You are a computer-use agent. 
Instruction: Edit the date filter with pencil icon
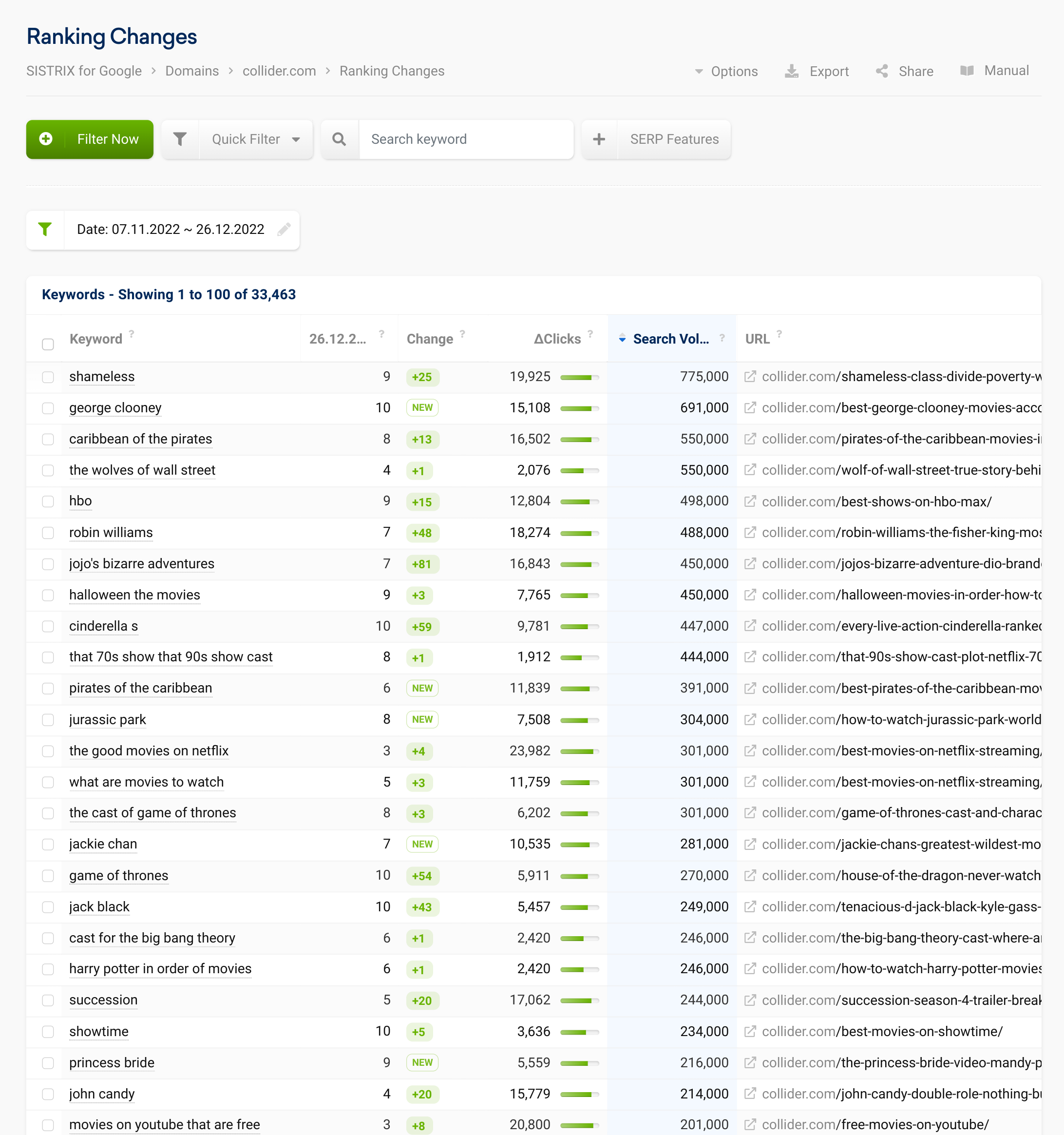[284, 230]
